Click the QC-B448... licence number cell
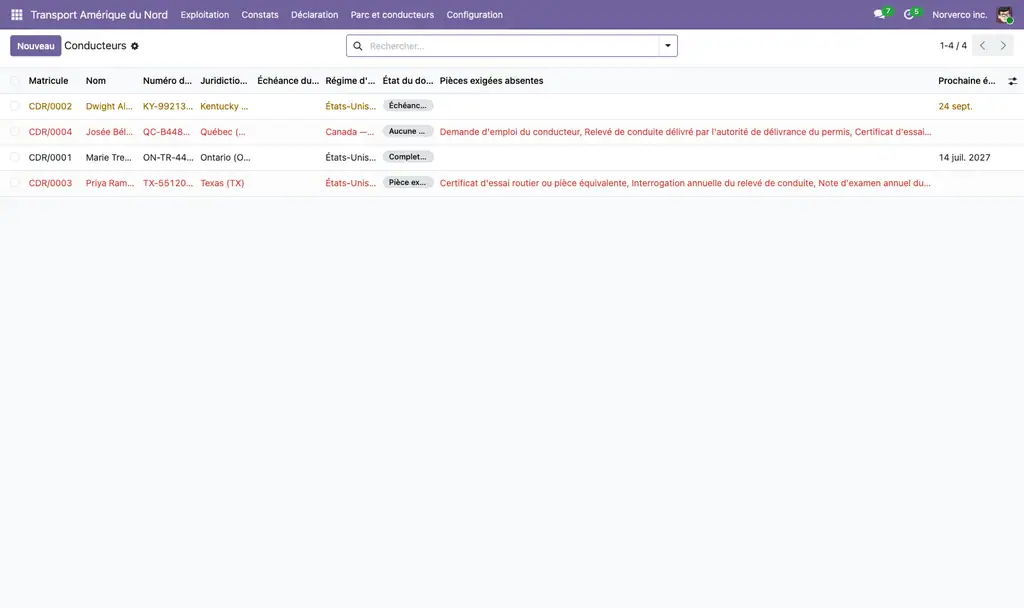This screenshot has width=1024, height=608. [167, 132]
